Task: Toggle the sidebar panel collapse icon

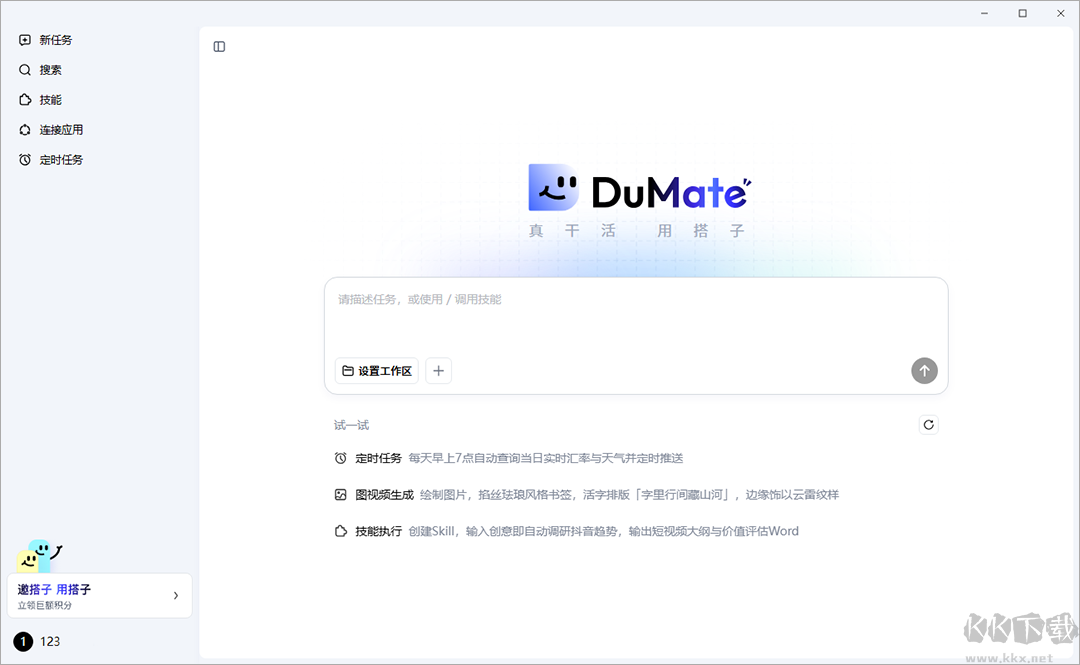Action: [x=219, y=47]
